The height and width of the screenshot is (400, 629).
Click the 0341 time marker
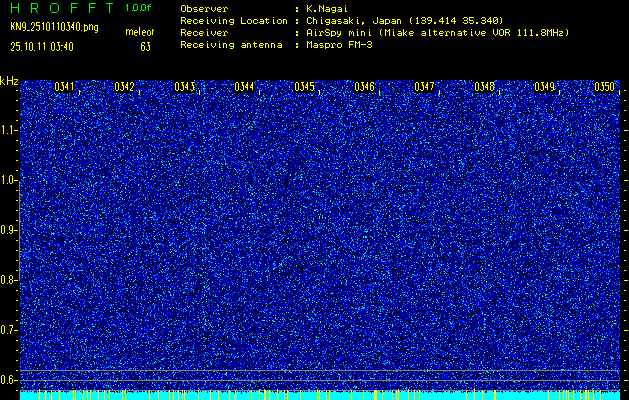65,87
